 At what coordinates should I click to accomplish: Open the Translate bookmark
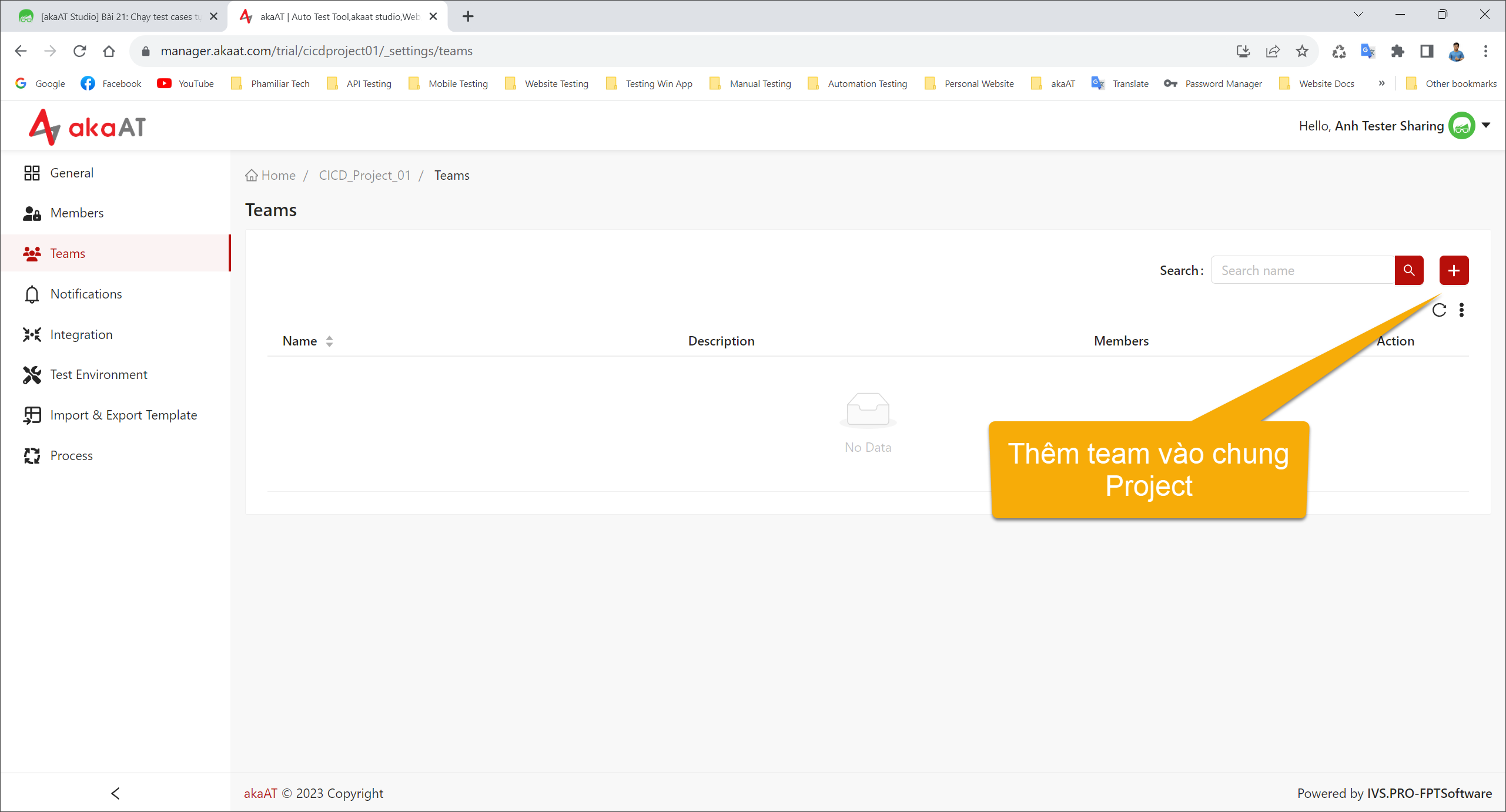coord(1120,83)
